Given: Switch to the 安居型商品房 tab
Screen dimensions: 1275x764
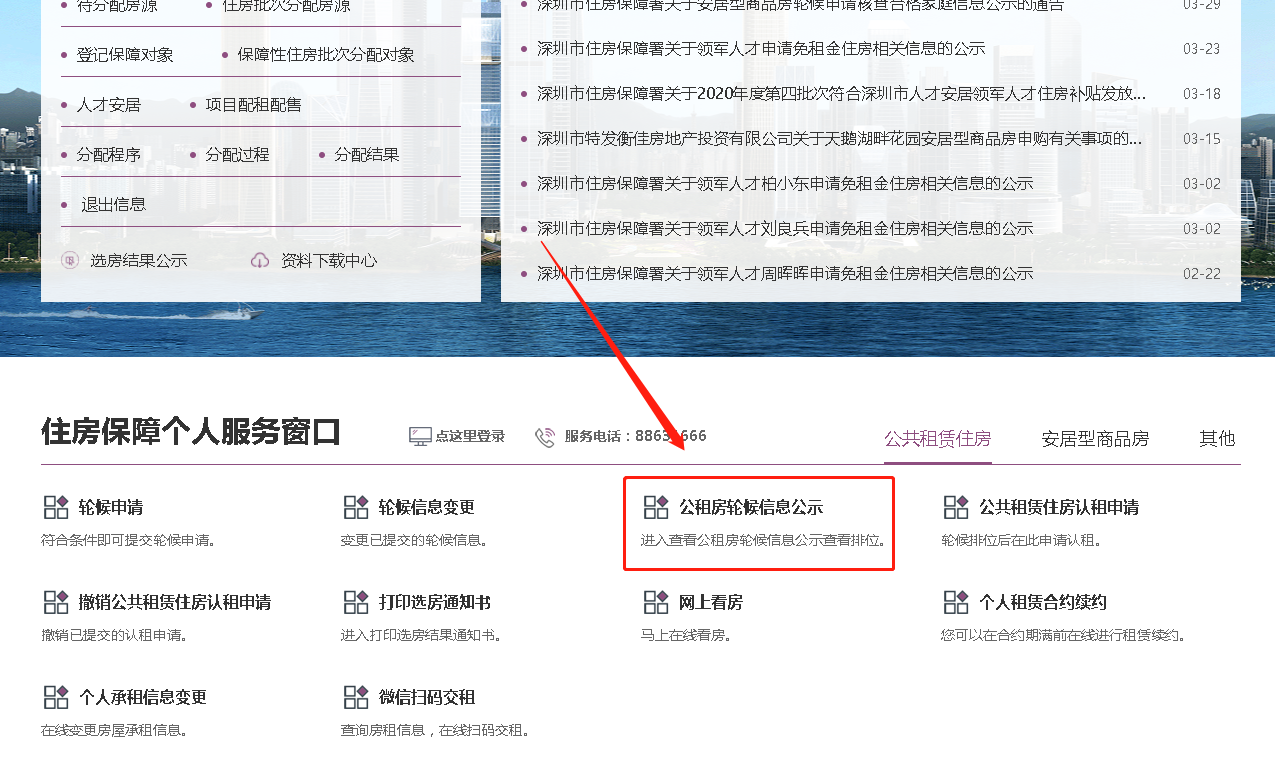Looking at the screenshot, I should [x=1094, y=438].
